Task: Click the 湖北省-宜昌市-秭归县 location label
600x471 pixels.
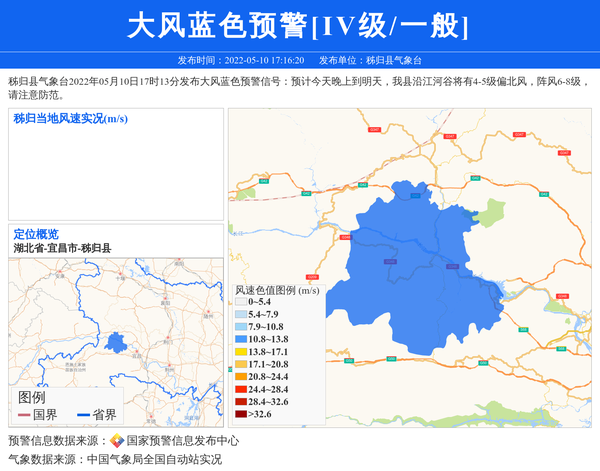Action: click(62, 248)
